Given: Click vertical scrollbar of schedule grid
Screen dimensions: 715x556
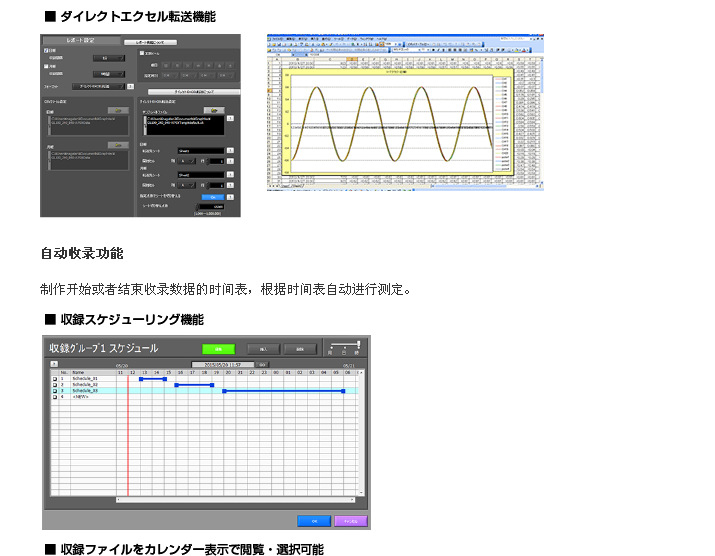Looking at the screenshot, I should coord(361,432).
